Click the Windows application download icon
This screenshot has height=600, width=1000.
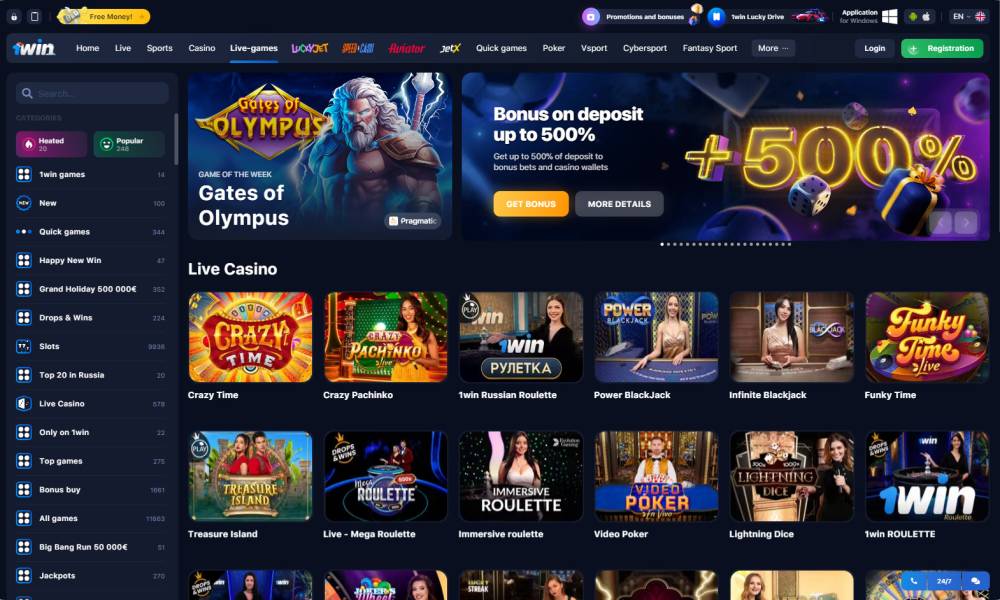click(890, 17)
